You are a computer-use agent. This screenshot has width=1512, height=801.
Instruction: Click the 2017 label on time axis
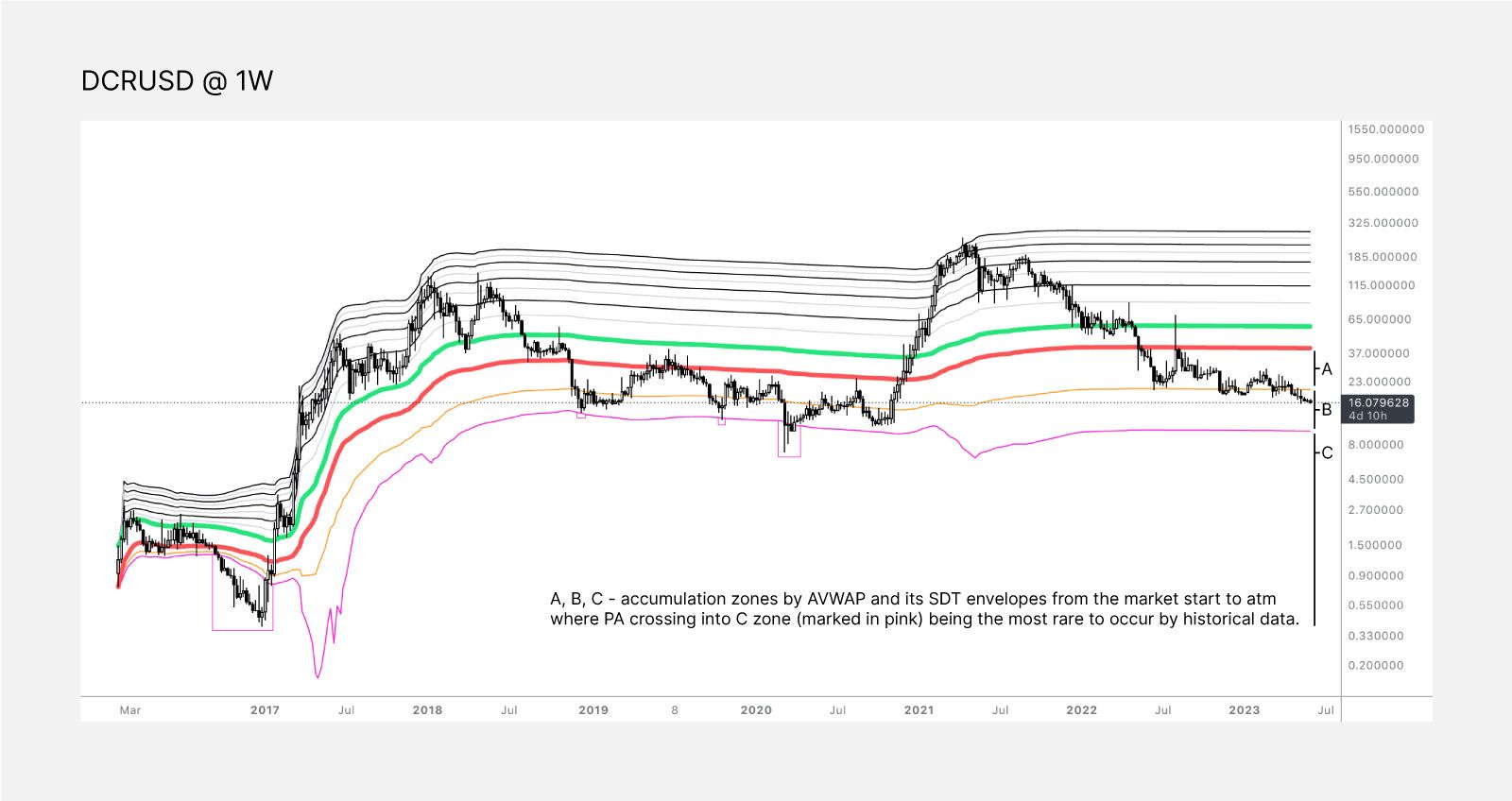click(x=265, y=710)
